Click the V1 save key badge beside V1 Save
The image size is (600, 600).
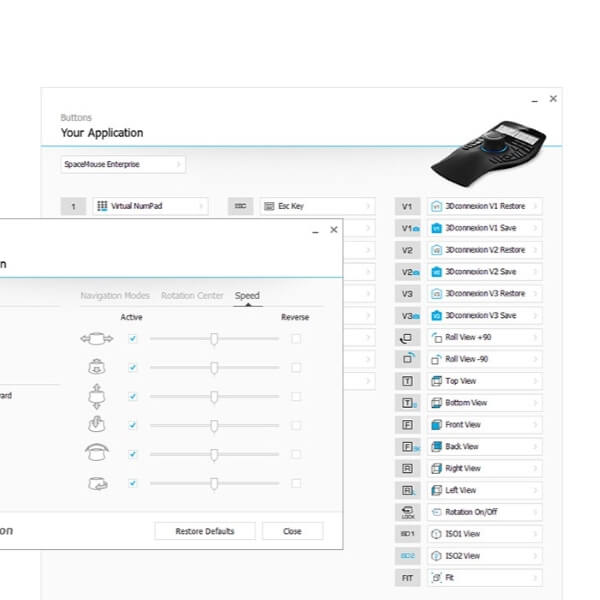click(407, 228)
